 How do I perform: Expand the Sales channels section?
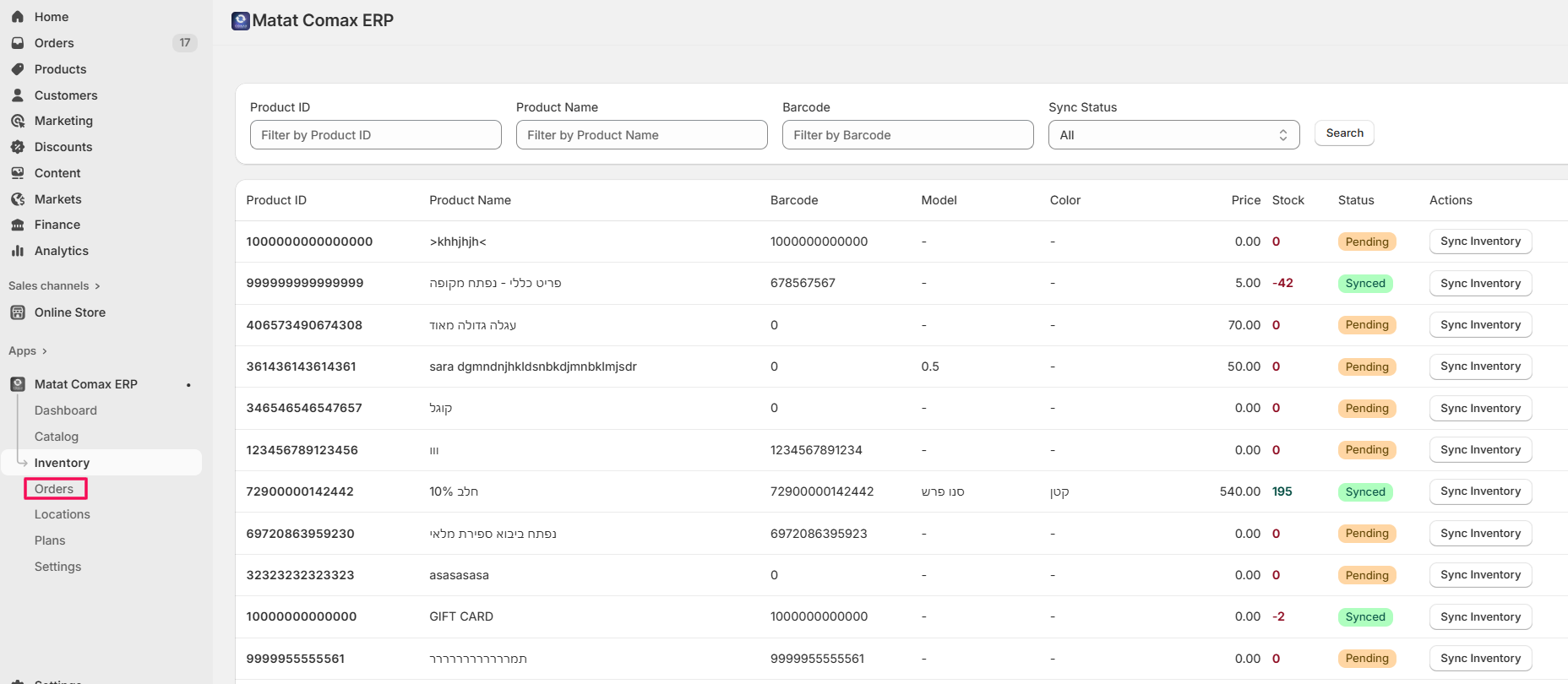pos(54,286)
